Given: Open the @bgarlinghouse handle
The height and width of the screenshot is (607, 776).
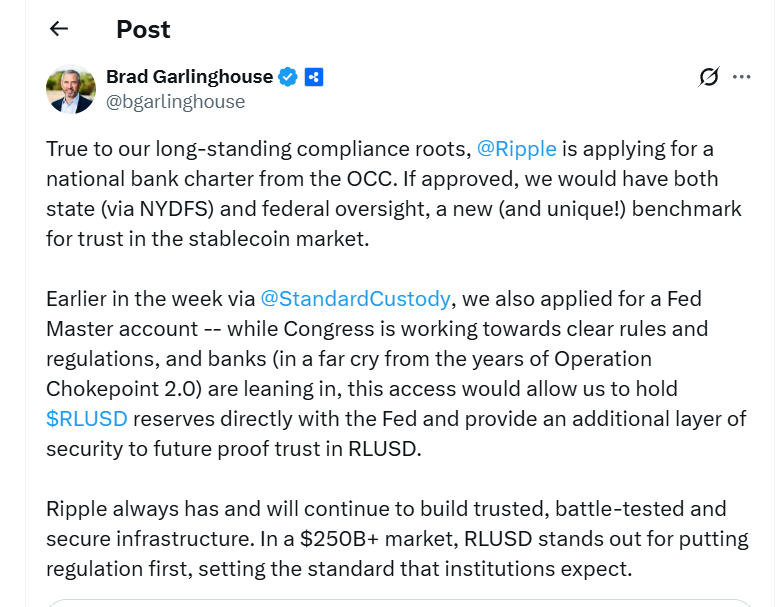Looking at the screenshot, I should 175,101.
